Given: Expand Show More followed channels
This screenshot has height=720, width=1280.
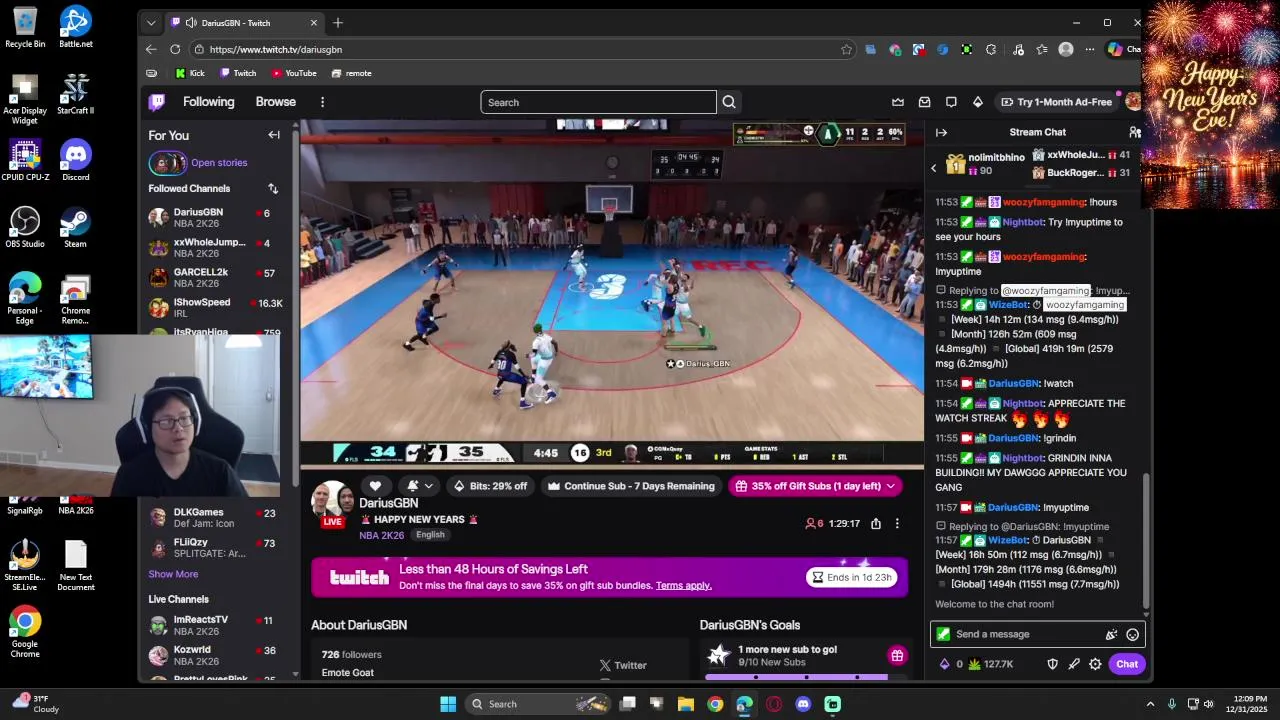Looking at the screenshot, I should (x=173, y=574).
